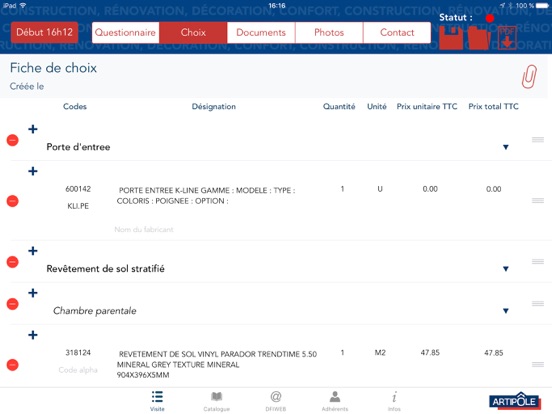
Task: Remove the Revêtement de sol stratifié section
Action: tap(13, 262)
